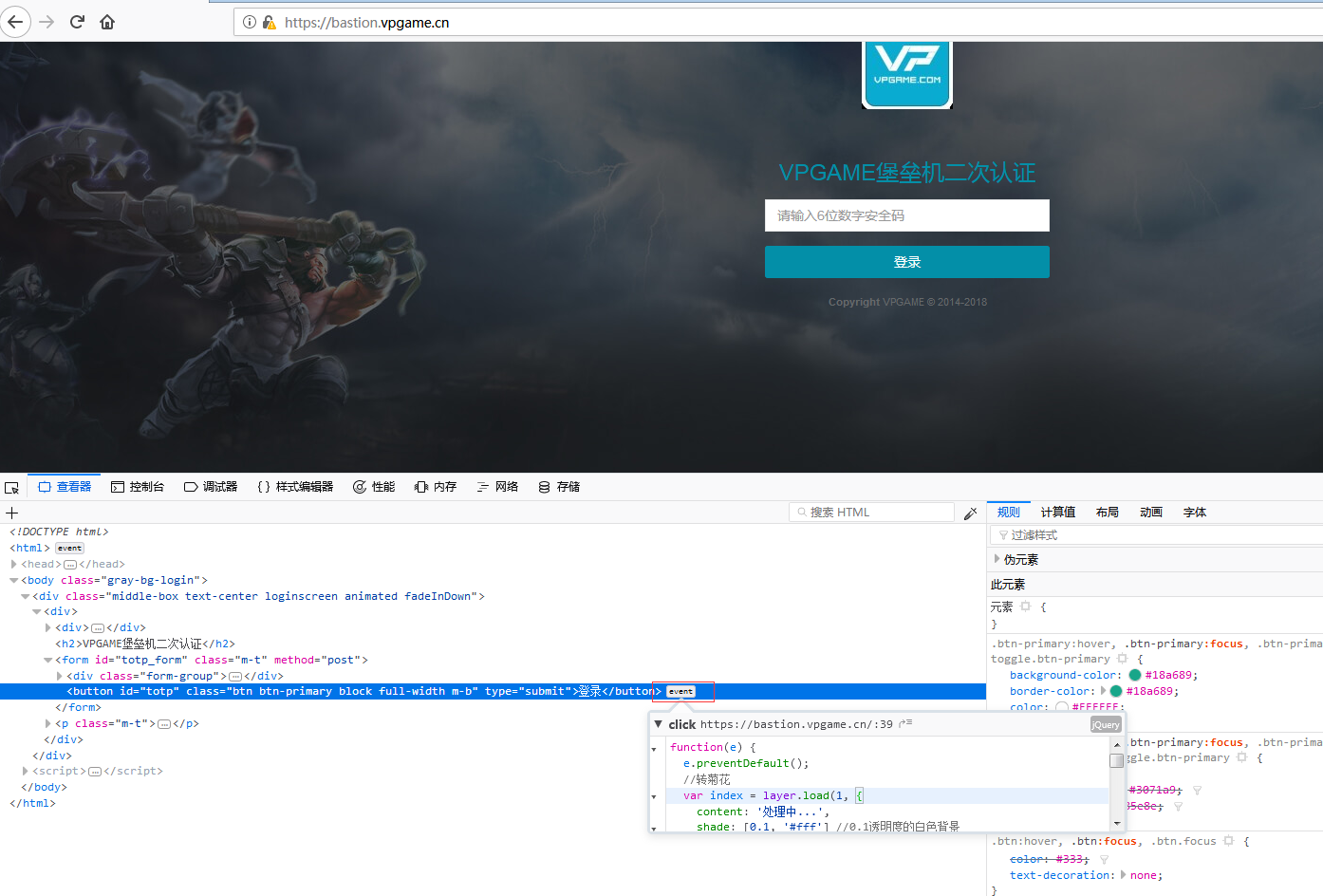Click the https://bastion.vpgame.cn/:39 source link
The image size is (1323, 896).
(x=796, y=724)
